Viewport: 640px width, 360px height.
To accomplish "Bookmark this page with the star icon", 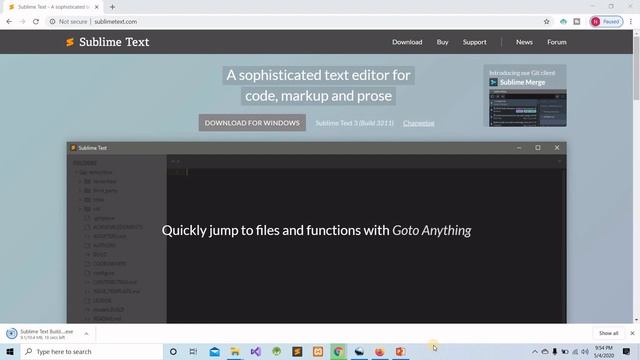I will coord(547,22).
